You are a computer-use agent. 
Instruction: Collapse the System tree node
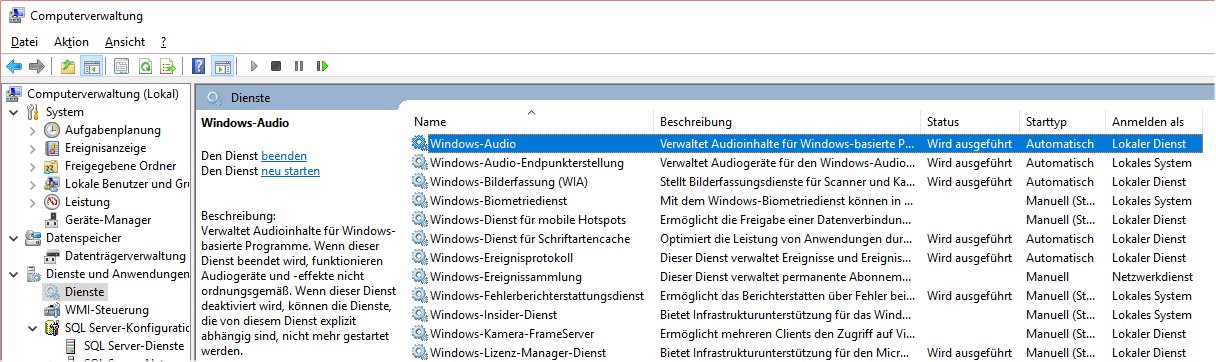(13, 112)
